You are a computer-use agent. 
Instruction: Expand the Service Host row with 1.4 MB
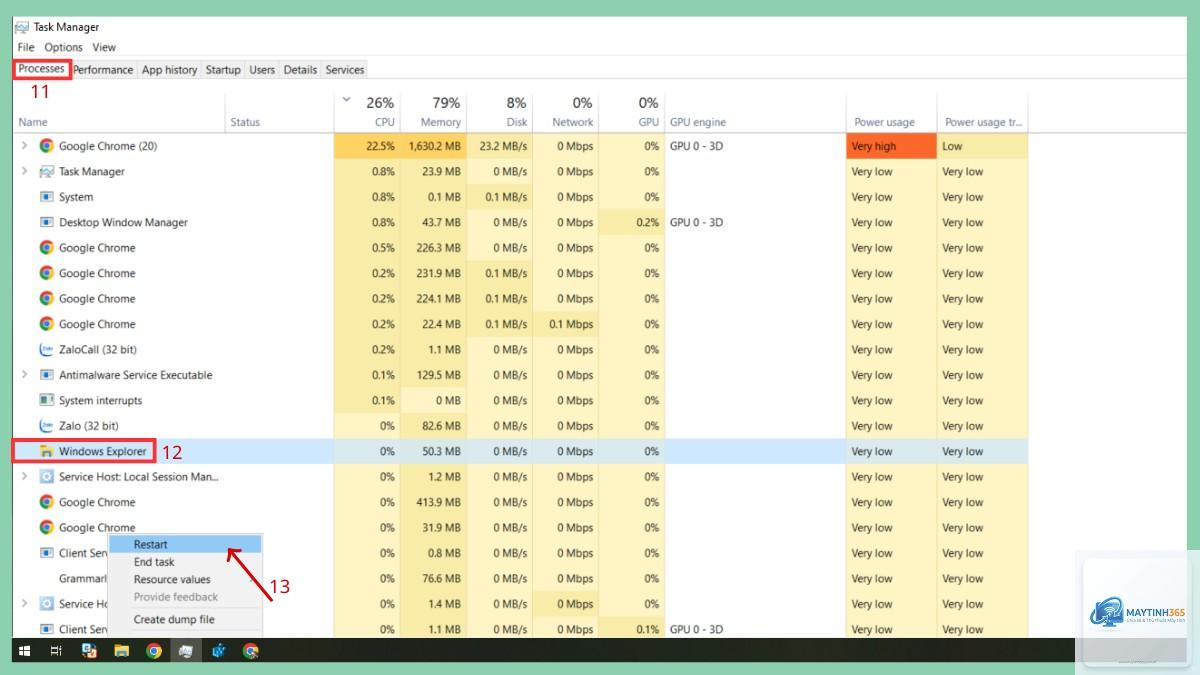pos(24,604)
